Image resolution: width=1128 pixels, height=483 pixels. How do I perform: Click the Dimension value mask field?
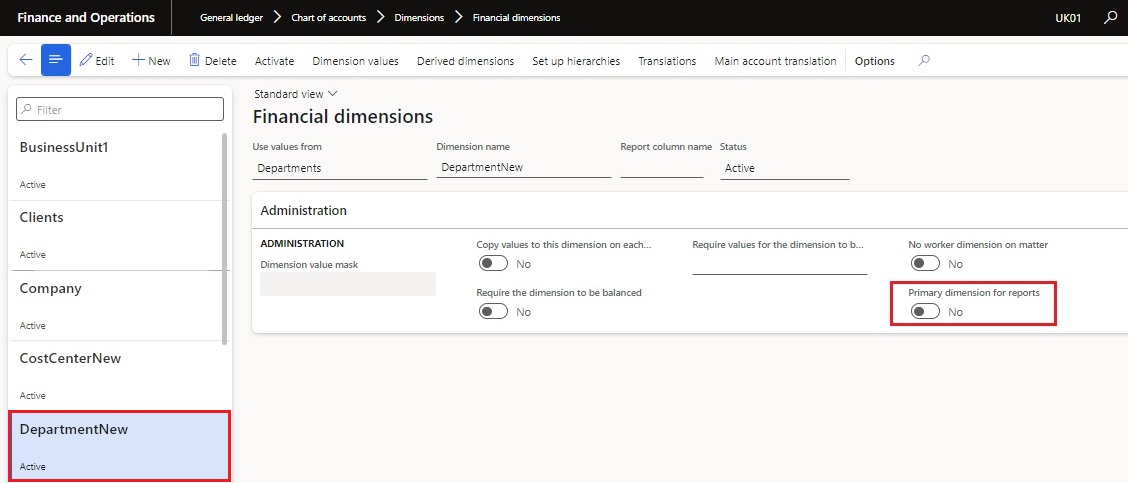(347, 284)
